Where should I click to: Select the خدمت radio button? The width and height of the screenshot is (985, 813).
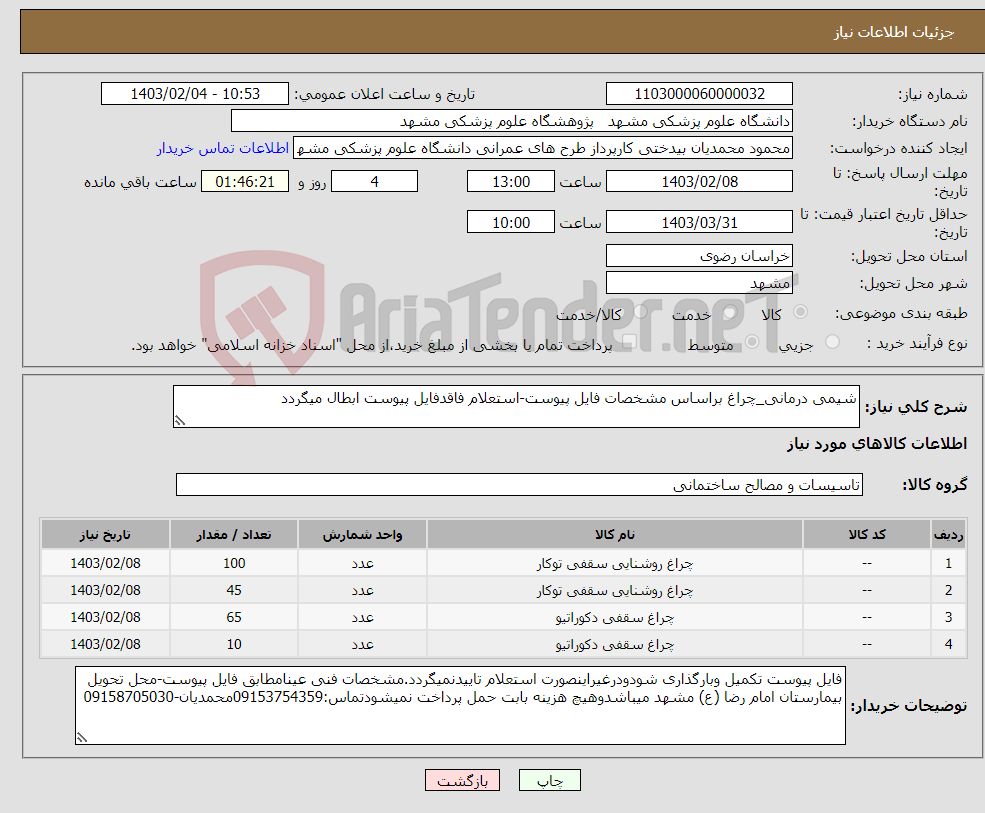(729, 312)
